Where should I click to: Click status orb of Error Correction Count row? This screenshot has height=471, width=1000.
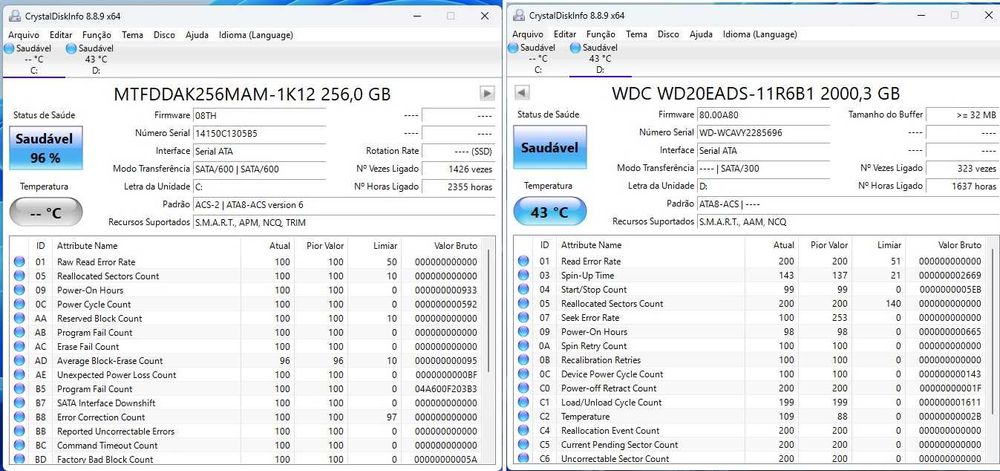coord(19,417)
